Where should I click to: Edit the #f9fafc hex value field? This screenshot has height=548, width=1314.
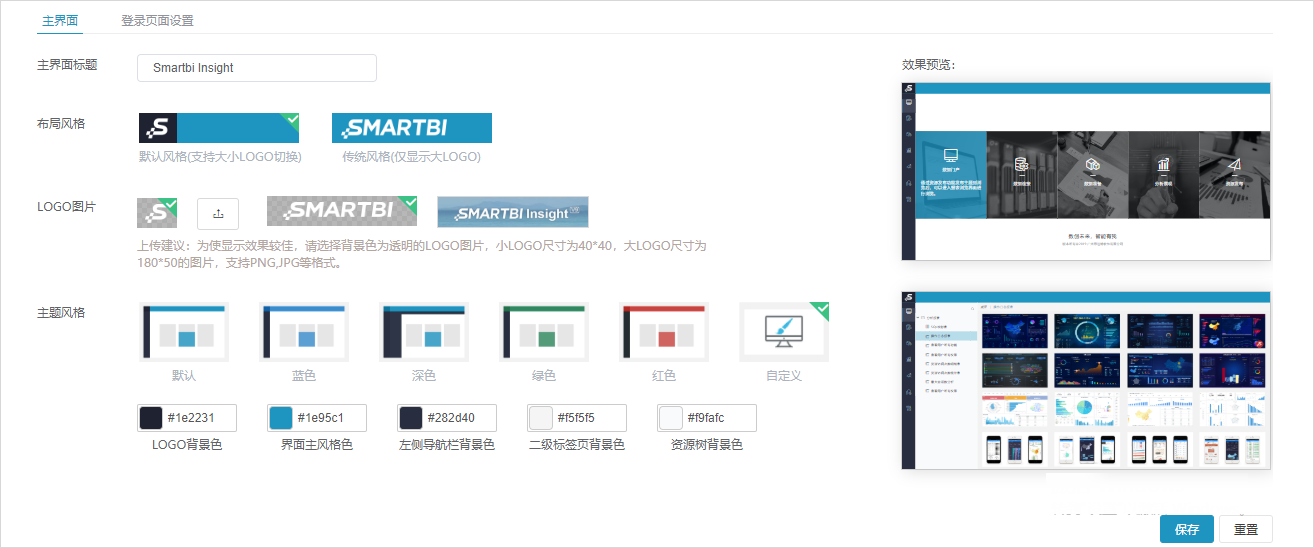(721, 418)
